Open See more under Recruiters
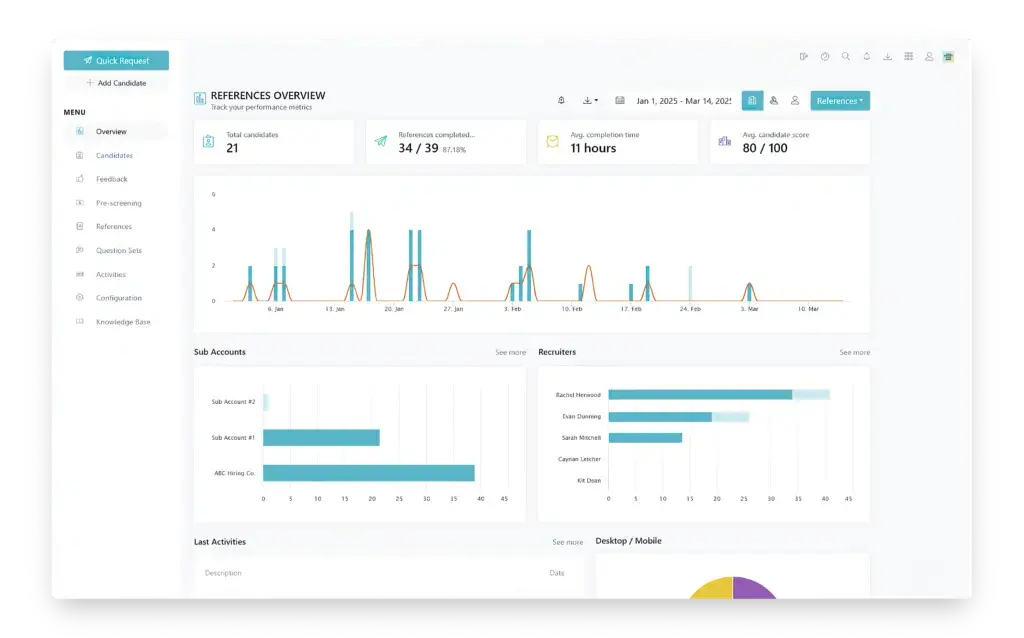Screen dimensions: 1024x638 coord(857,352)
